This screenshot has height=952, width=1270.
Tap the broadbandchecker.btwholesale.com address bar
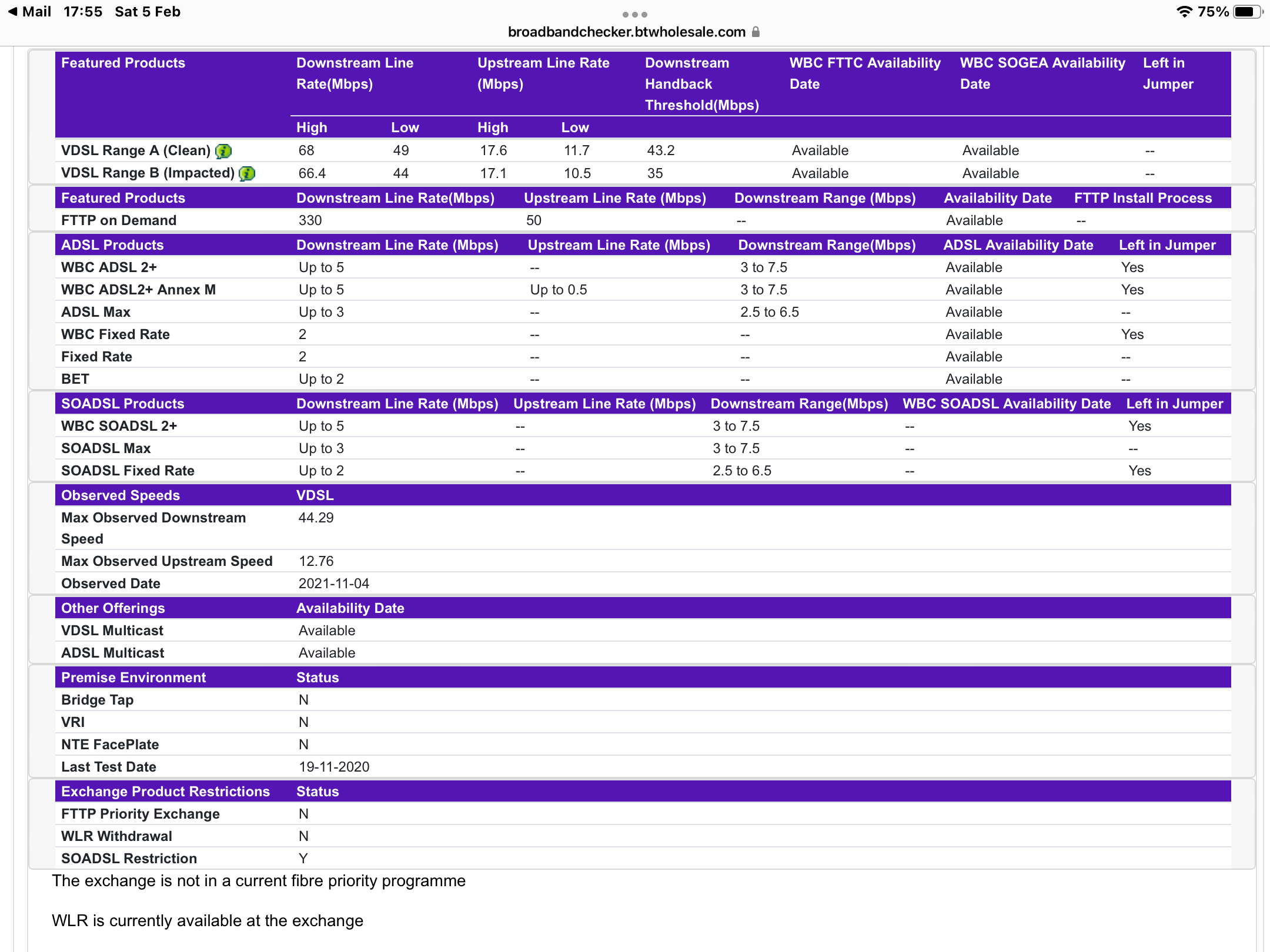point(626,32)
